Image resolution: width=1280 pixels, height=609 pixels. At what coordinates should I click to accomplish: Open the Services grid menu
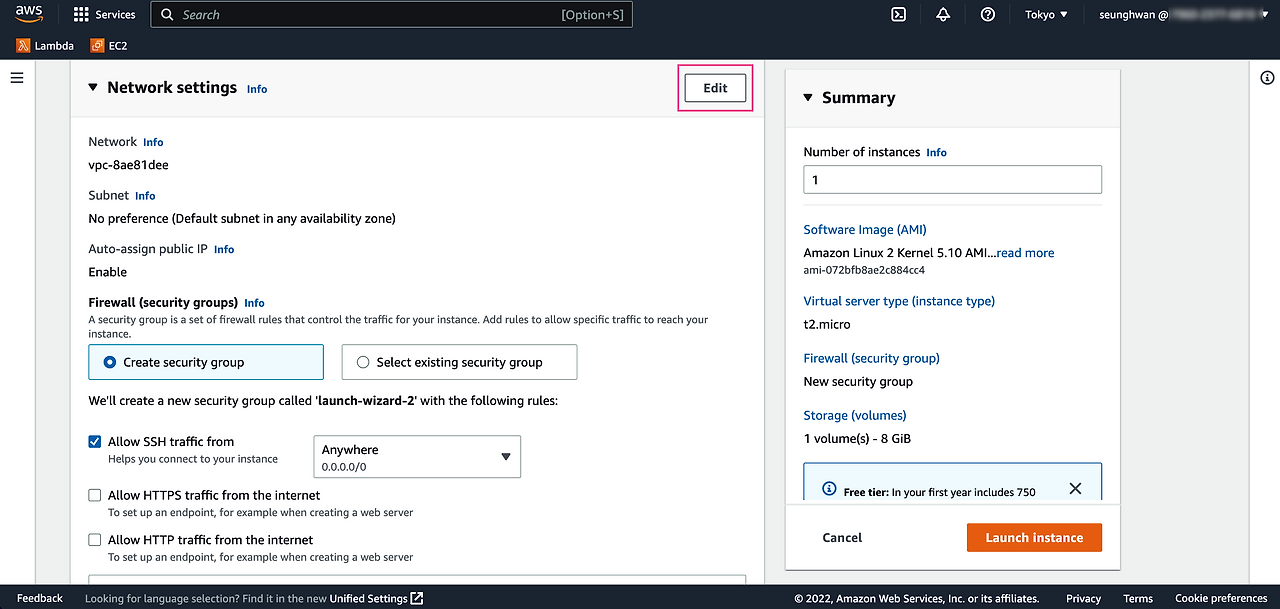pos(104,14)
